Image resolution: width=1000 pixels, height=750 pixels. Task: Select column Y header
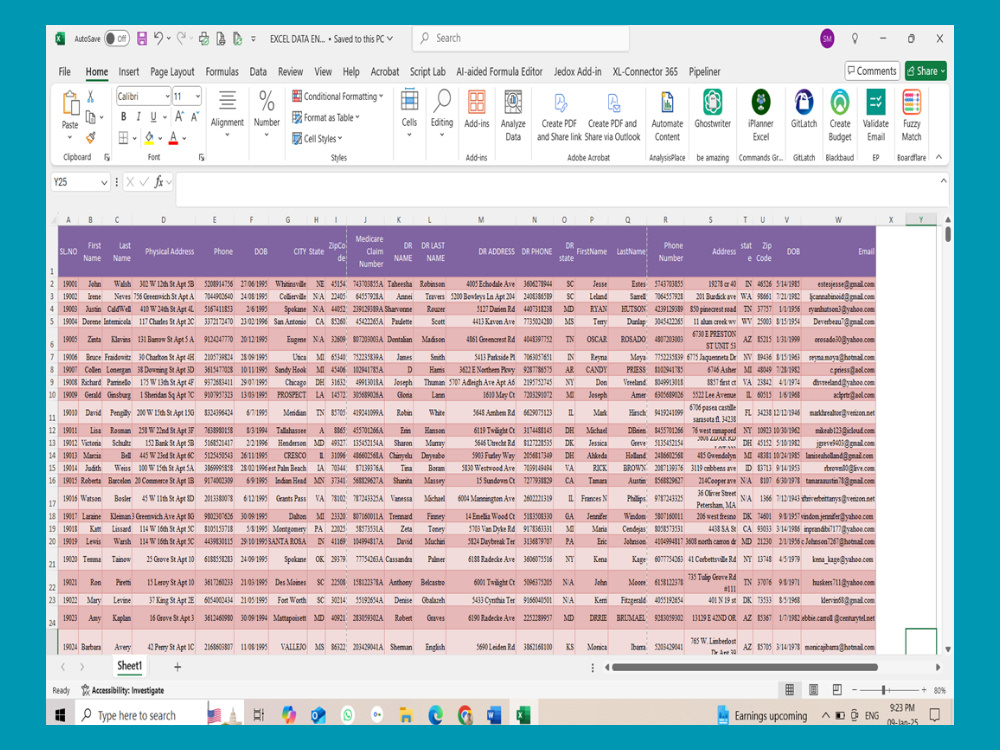coord(920,219)
